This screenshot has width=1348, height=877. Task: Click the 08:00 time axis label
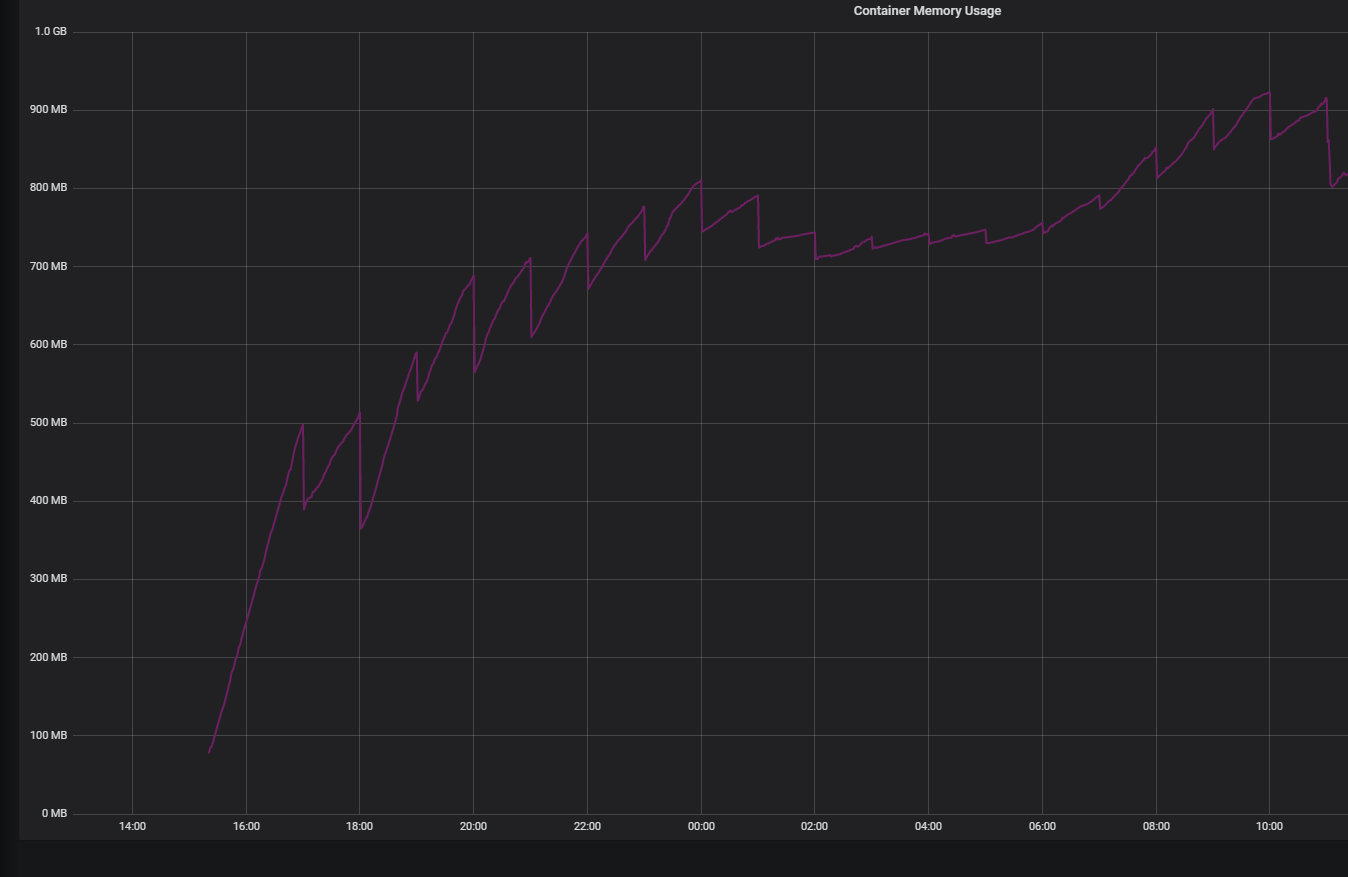[1156, 826]
